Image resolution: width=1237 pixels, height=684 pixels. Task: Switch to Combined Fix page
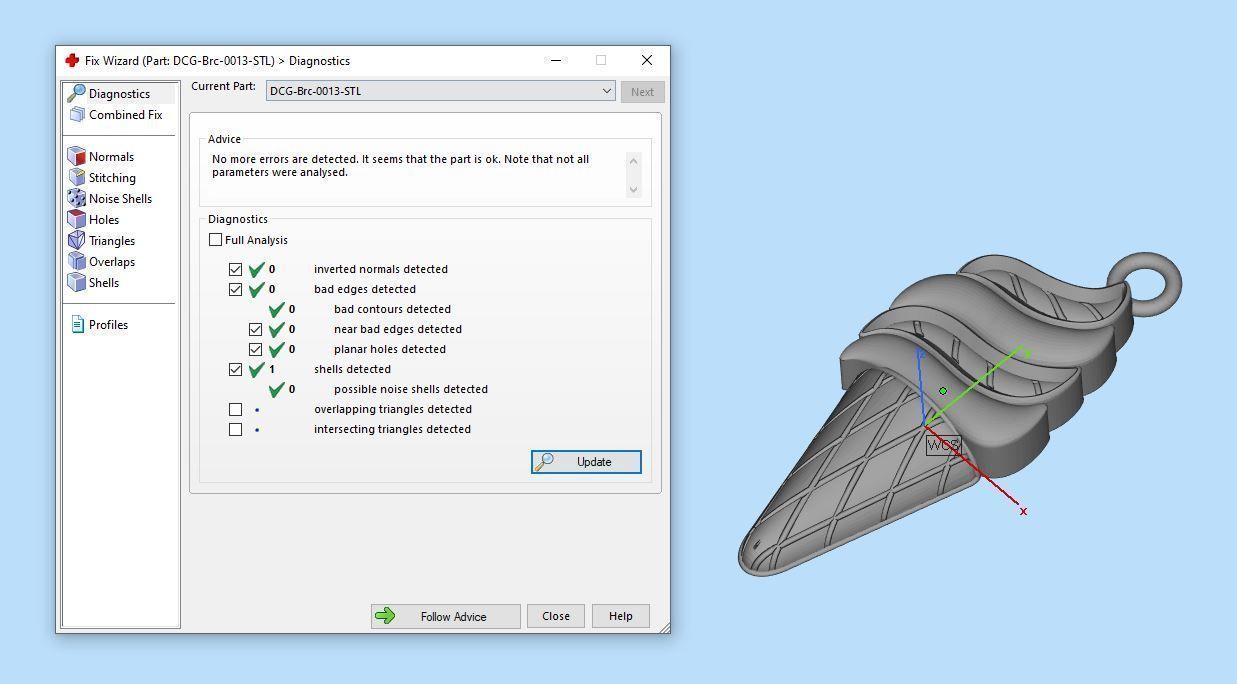[125, 114]
